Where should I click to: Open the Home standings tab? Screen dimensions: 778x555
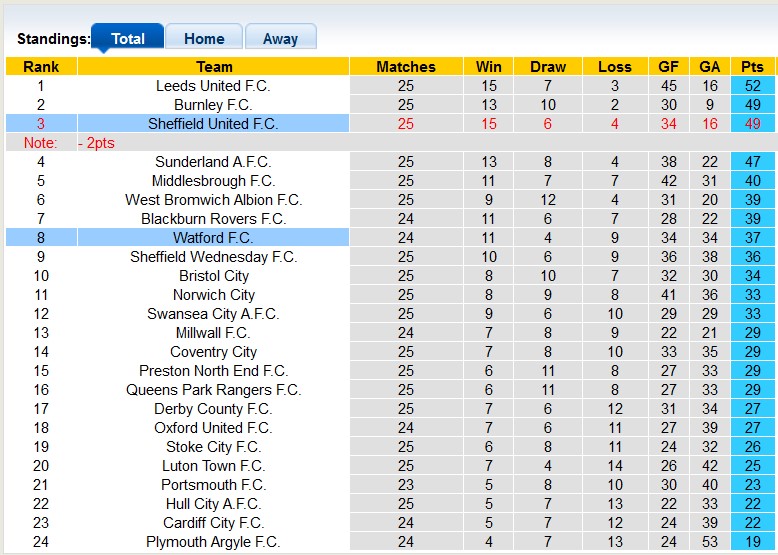point(204,39)
